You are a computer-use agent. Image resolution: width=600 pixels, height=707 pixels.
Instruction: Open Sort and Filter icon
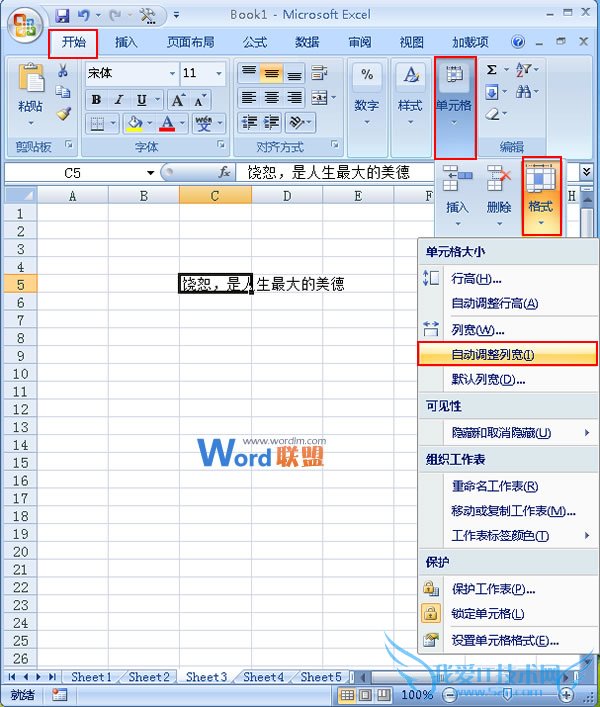point(523,70)
